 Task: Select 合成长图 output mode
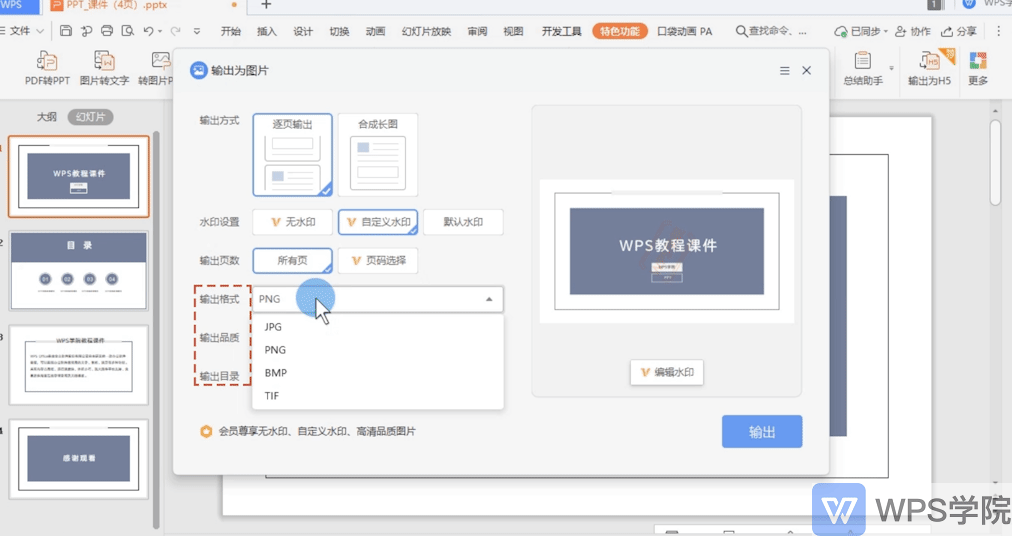[x=378, y=155]
